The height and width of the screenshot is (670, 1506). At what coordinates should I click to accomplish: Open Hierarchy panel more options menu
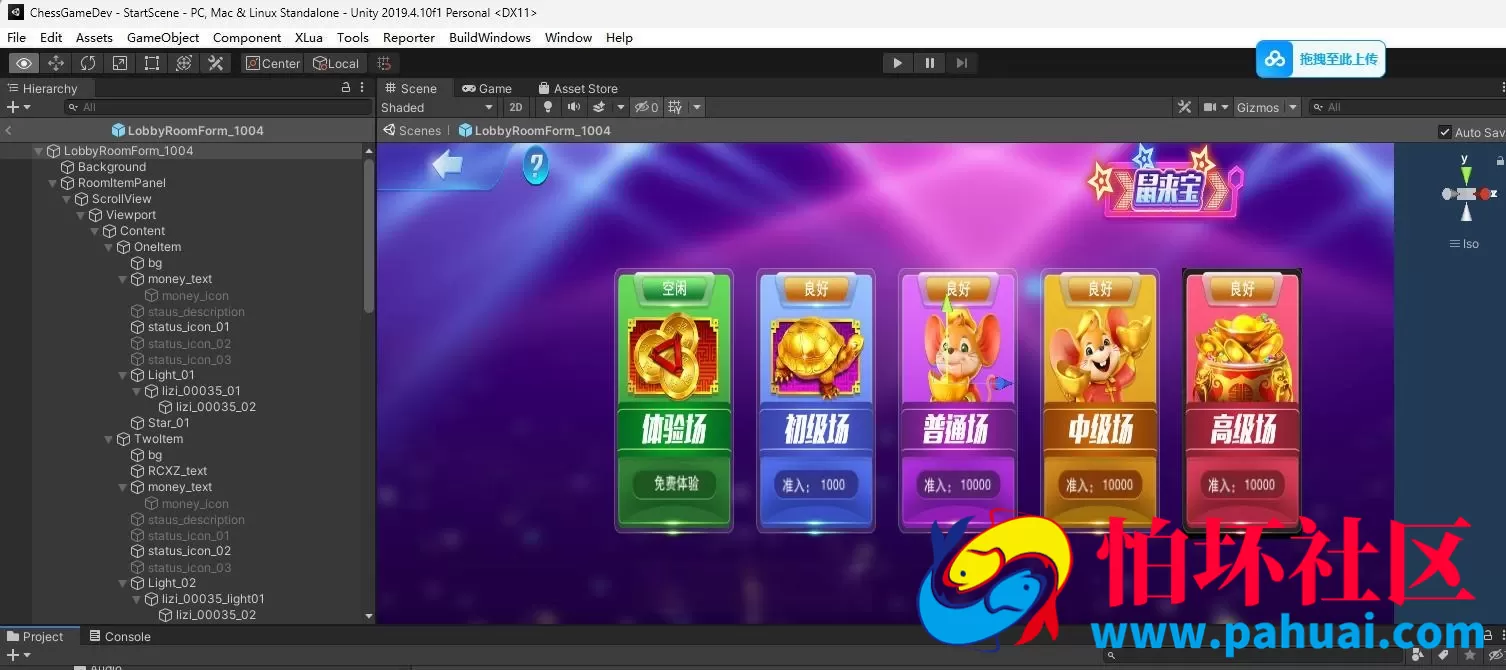click(x=362, y=88)
